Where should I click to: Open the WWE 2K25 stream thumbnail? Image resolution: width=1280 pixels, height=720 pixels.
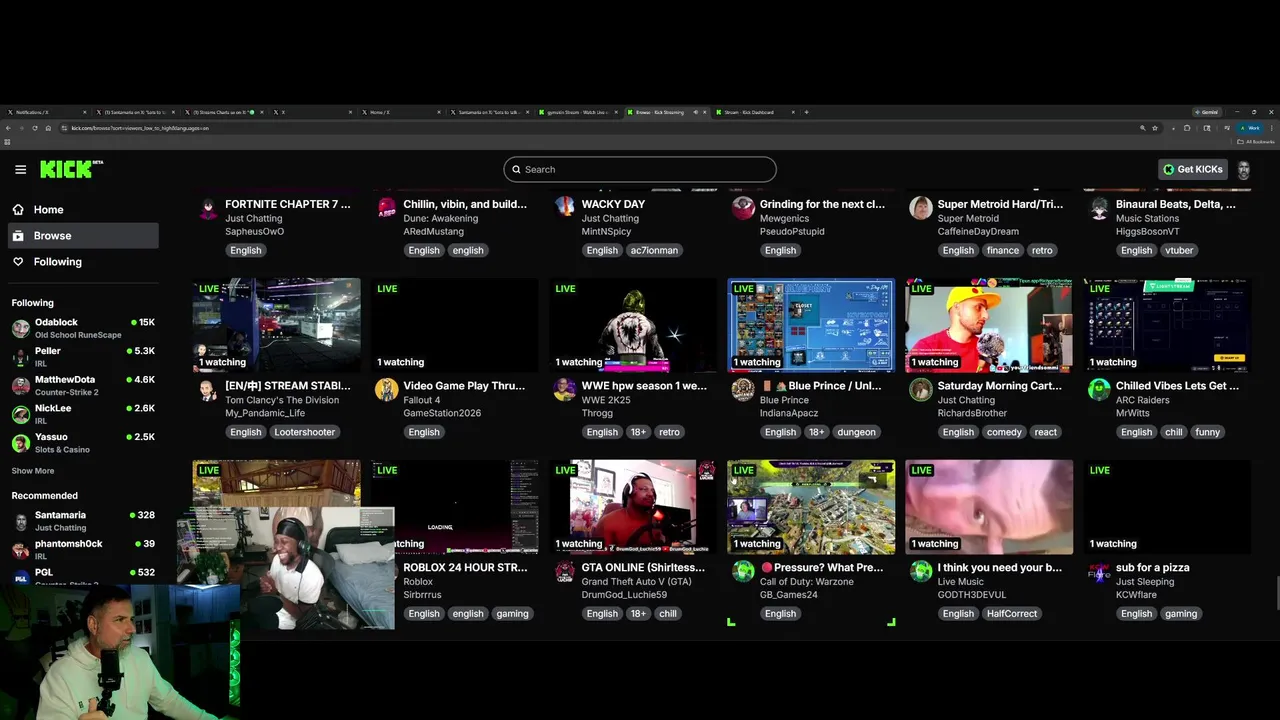[633, 325]
